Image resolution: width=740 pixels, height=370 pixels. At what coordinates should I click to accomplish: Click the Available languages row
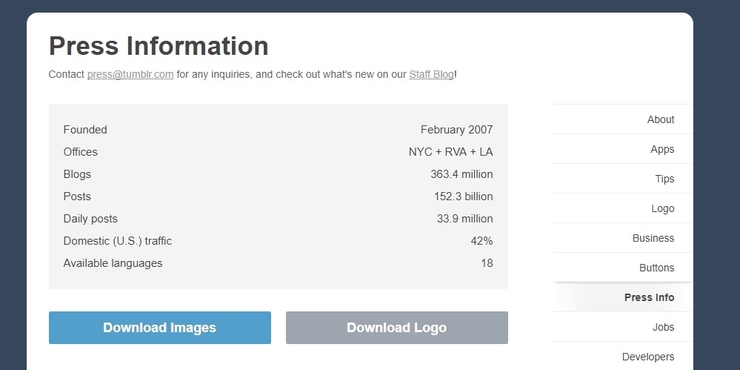[x=278, y=263]
